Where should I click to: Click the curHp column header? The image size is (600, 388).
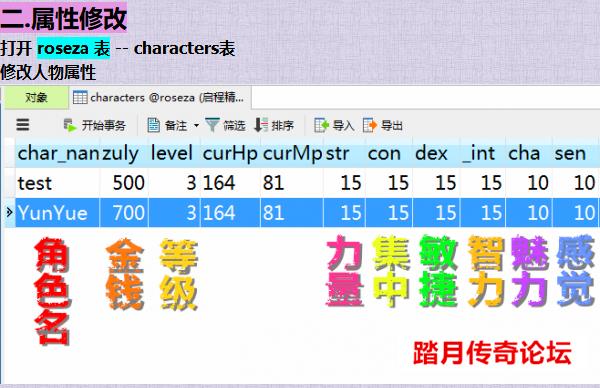230,153
